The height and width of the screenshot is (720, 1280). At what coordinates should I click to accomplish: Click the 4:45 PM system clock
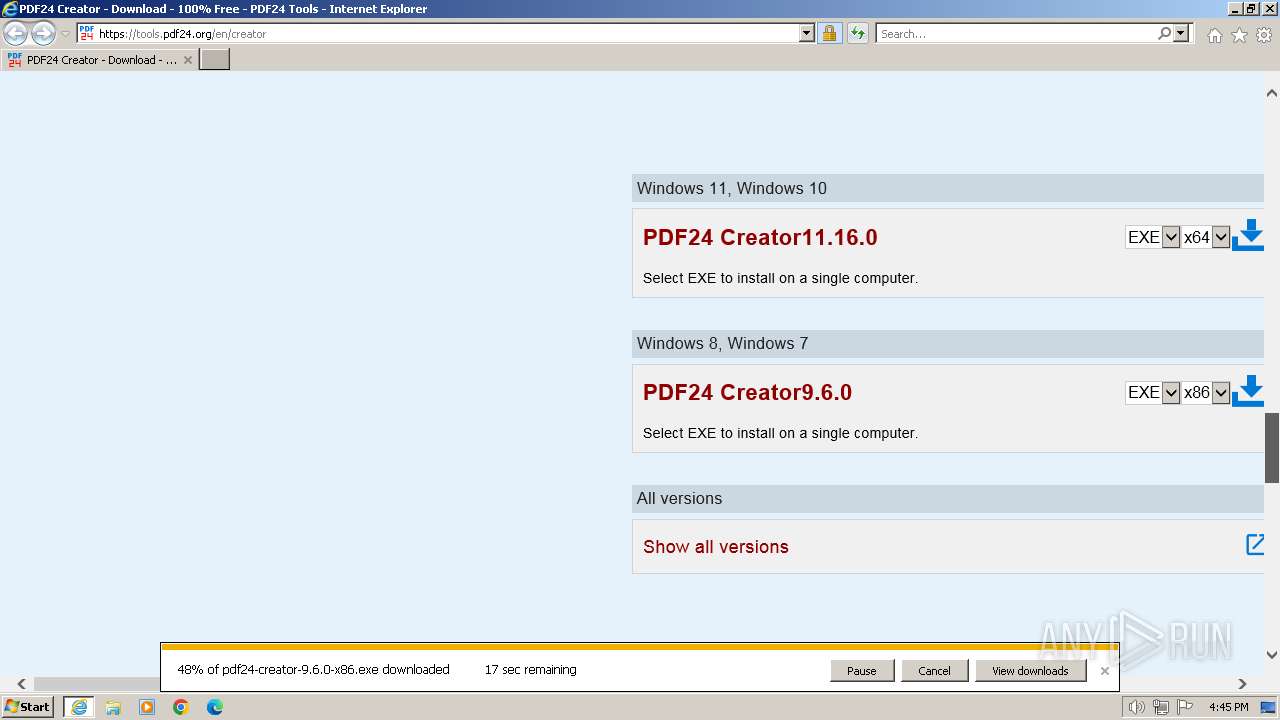tap(1228, 707)
